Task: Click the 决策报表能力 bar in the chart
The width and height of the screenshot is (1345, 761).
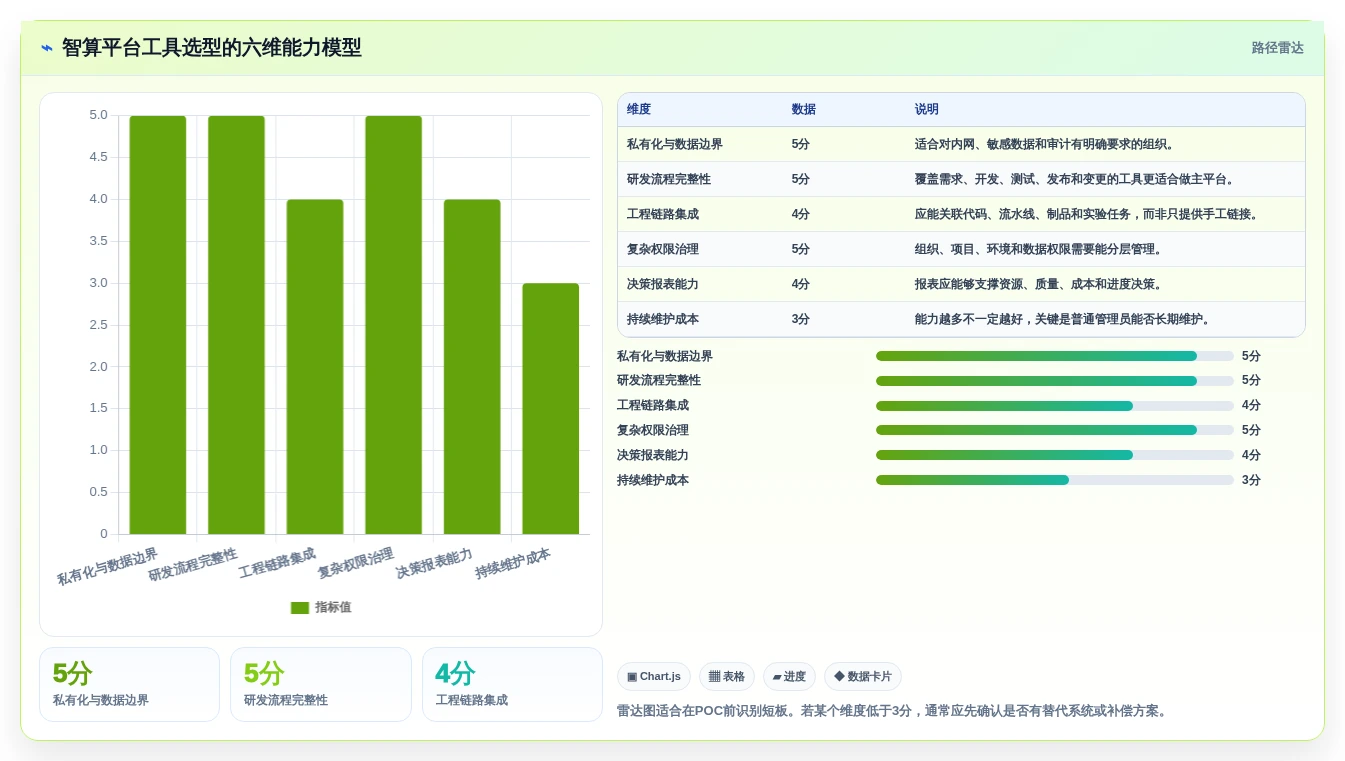Action: click(x=472, y=367)
